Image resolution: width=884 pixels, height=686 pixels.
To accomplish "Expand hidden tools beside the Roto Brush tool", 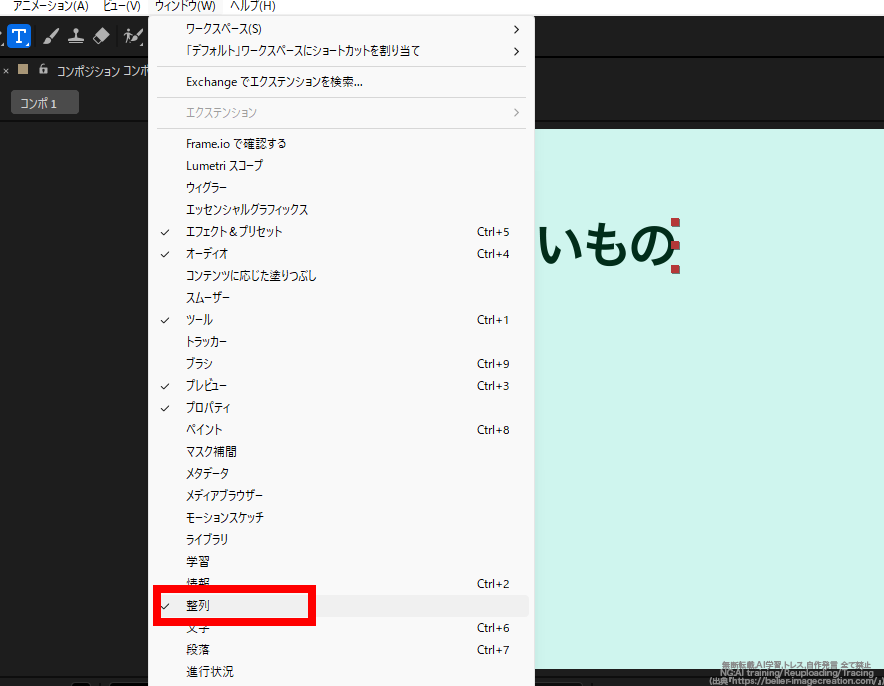I will click(x=142, y=44).
